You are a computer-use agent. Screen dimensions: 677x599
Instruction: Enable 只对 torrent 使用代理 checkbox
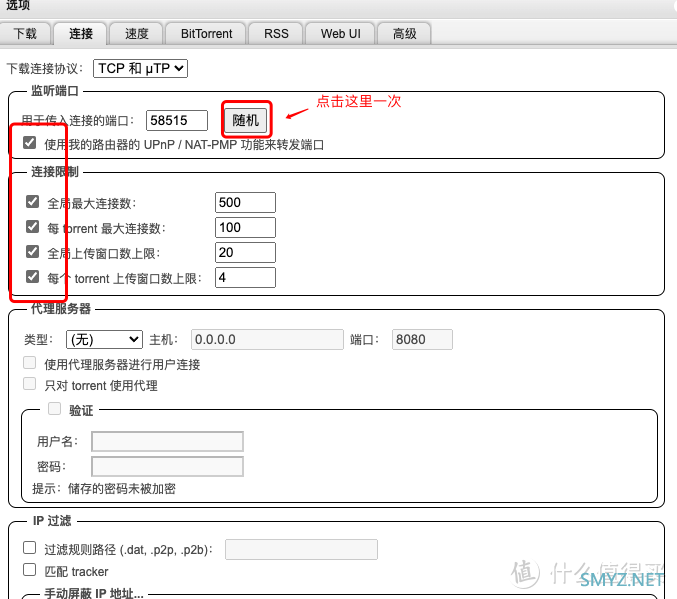[x=29, y=383]
